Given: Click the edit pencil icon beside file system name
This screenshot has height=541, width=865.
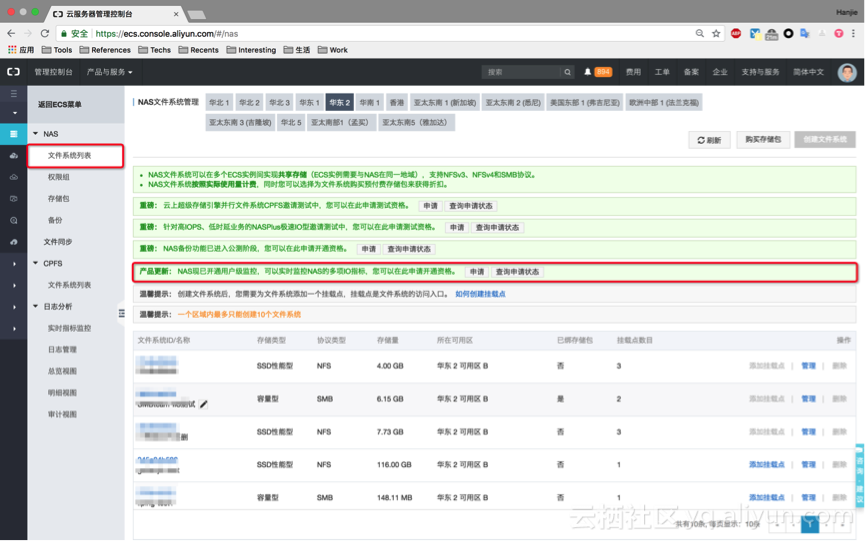Looking at the screenshot, I should [204, 404].
